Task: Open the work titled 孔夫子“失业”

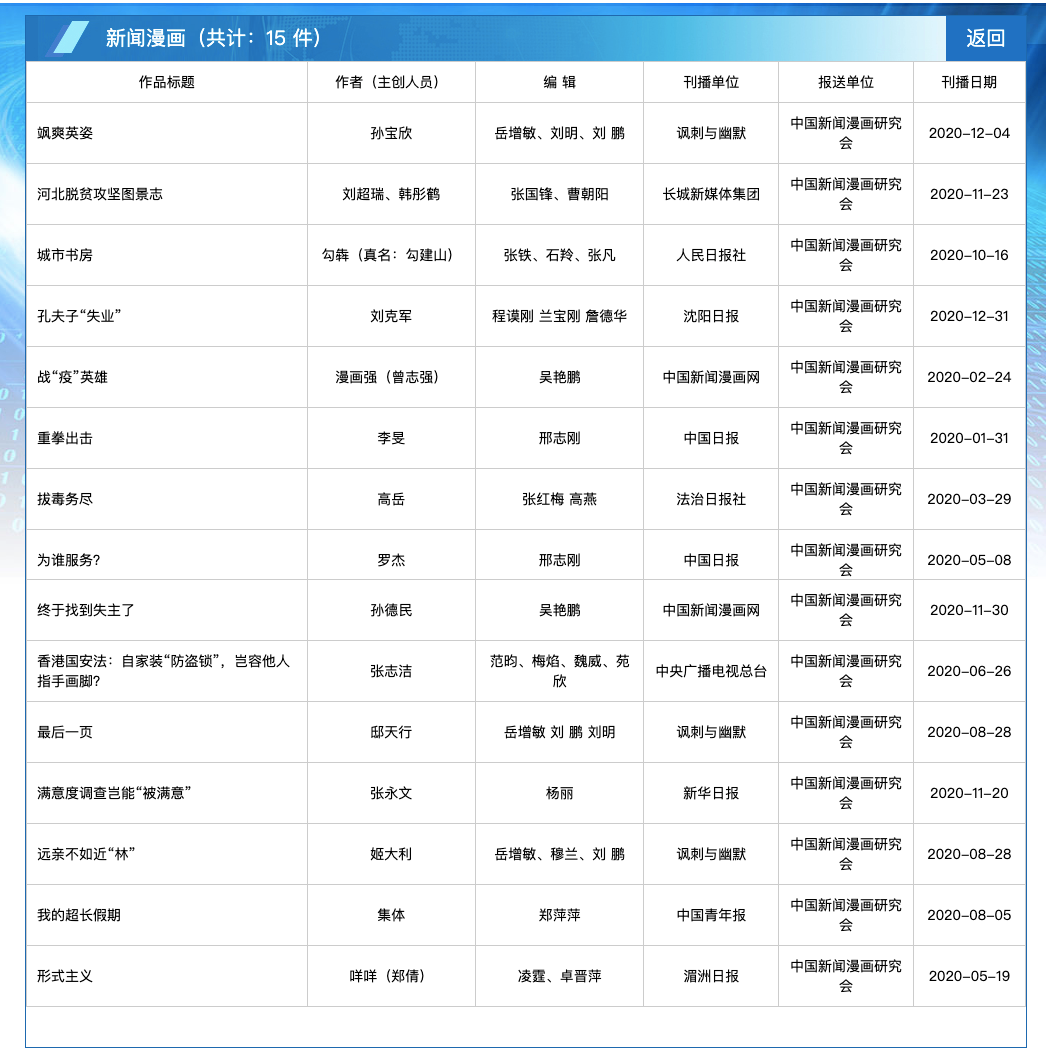Action: 79,316
